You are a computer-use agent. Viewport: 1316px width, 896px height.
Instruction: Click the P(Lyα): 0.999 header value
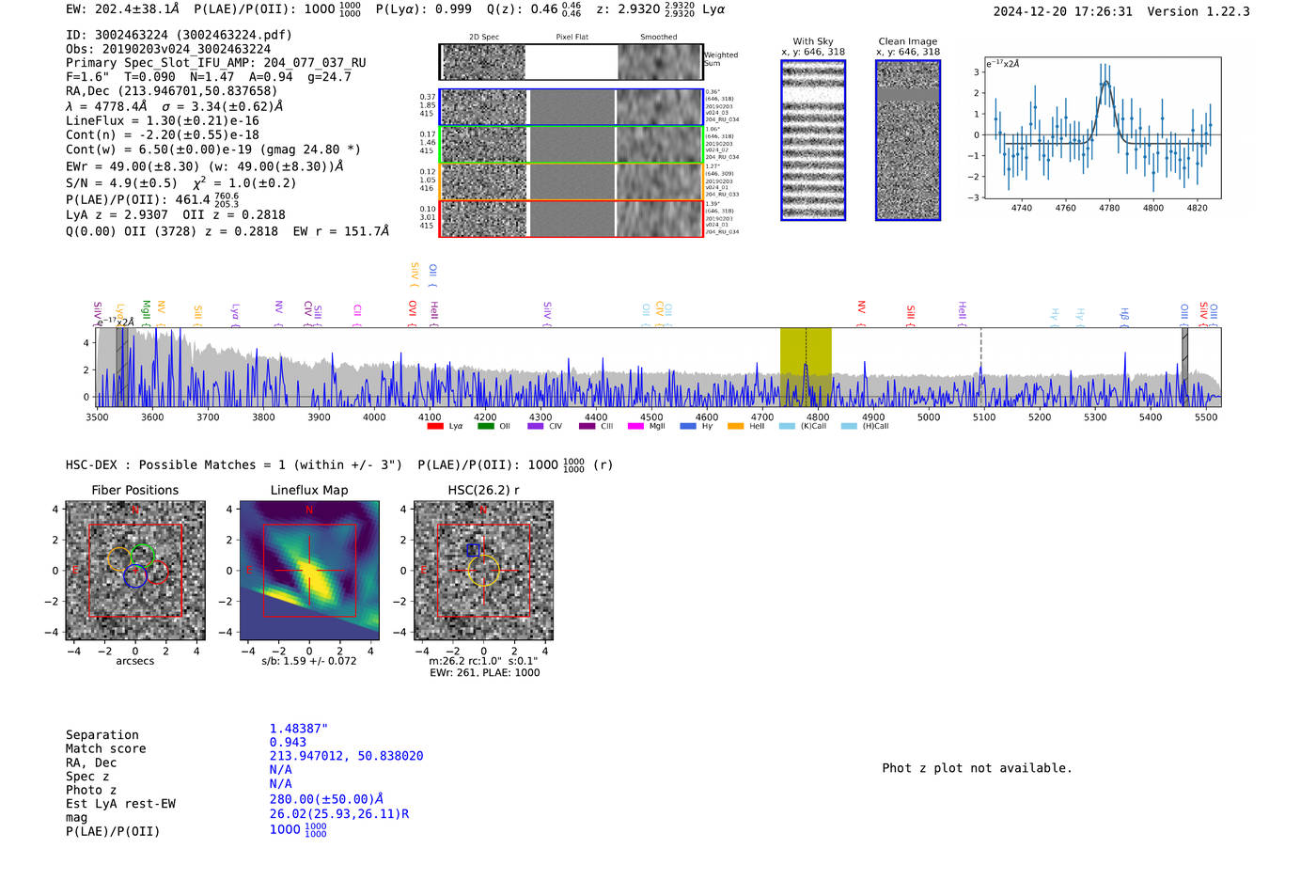pyautogui.click(x=424, y=8)
